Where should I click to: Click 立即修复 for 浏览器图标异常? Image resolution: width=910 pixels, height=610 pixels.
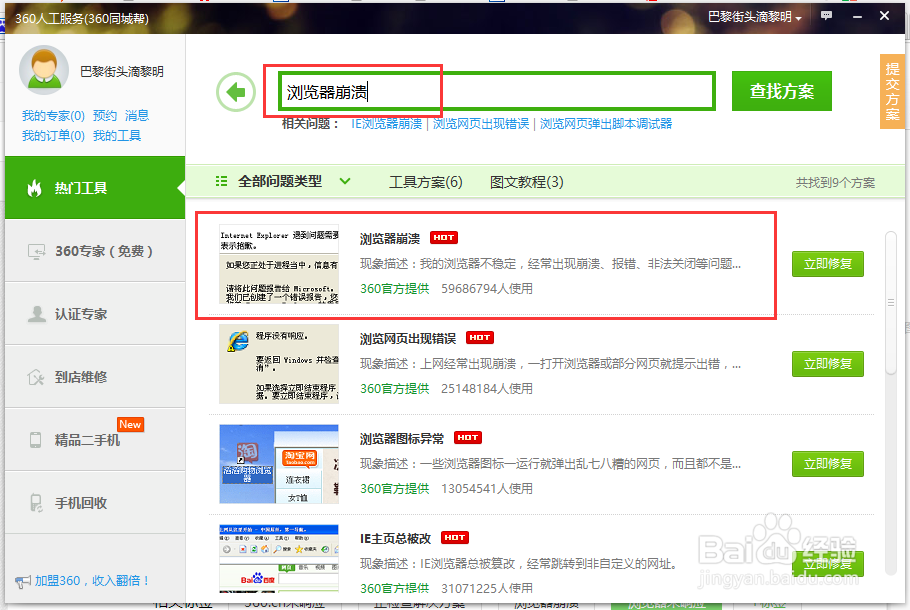tap(828, 464)
